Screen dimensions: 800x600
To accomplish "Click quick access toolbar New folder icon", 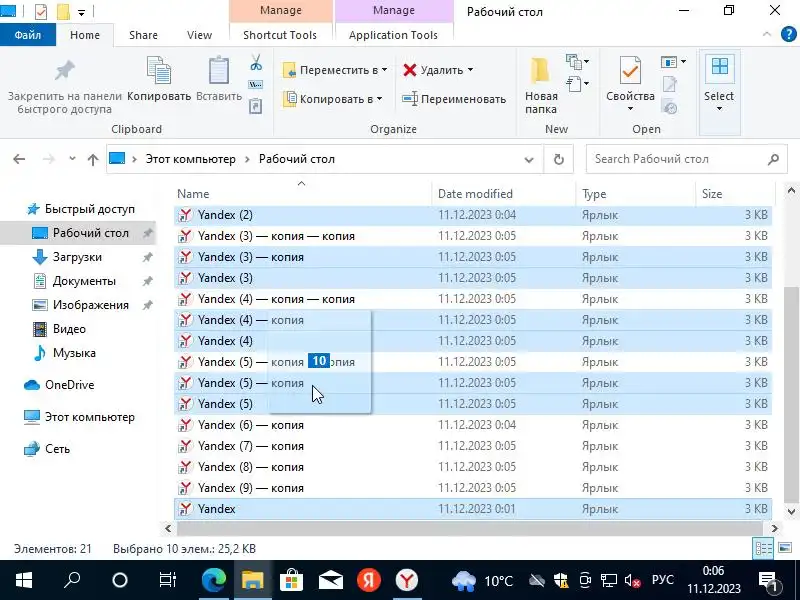I will (x=63, y=11).
